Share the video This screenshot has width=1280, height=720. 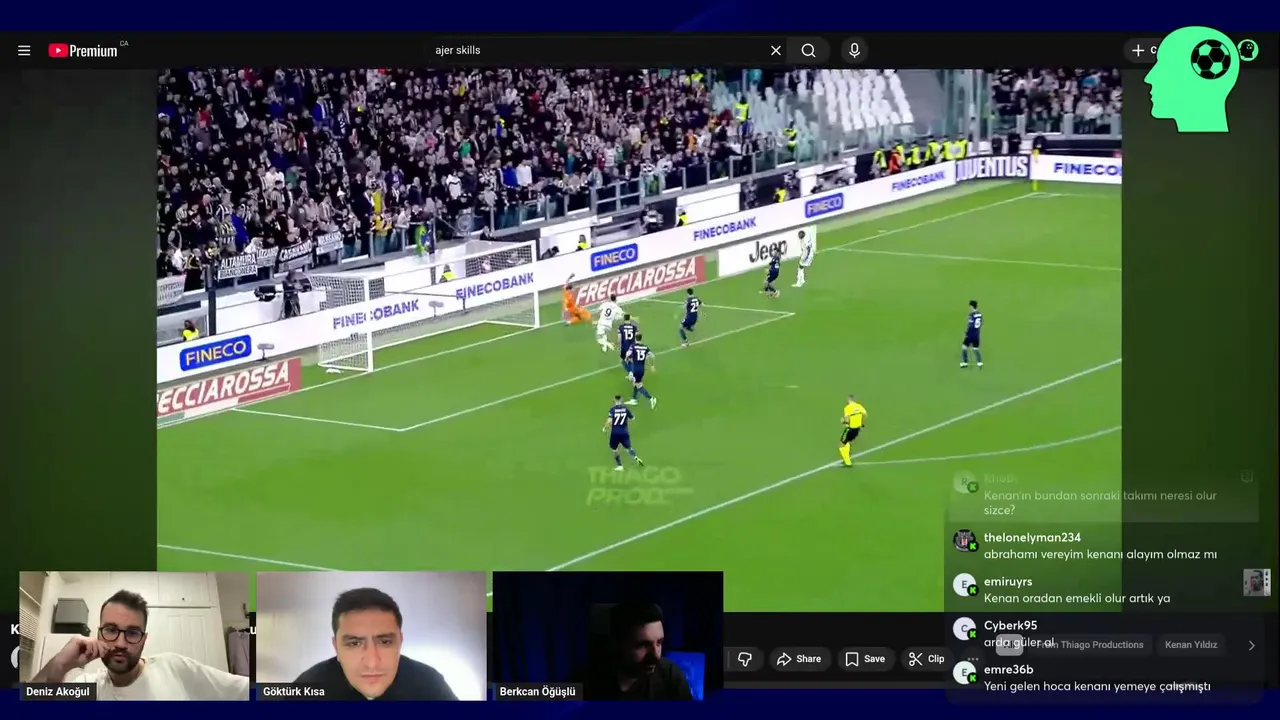pyautogui.click(x=799, y=659)
